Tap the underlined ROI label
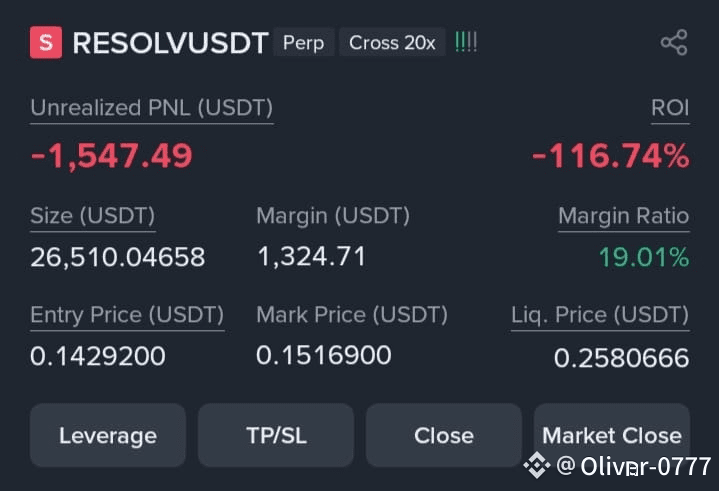719x491 pixels. (x=670, y=108)
